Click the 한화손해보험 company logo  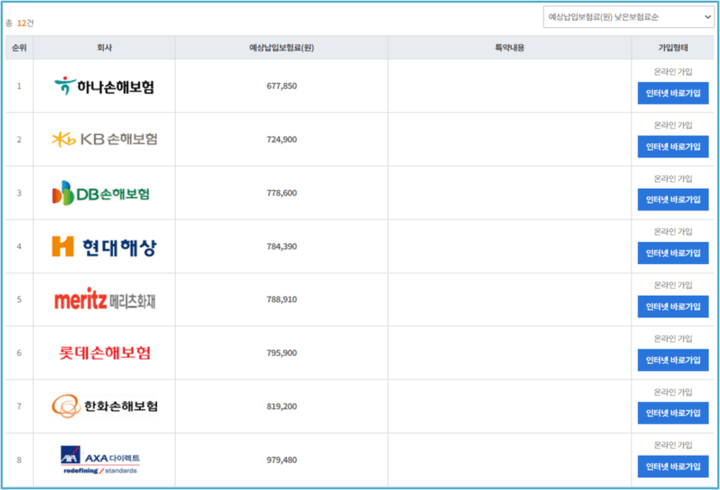click(x=105, y=406)
